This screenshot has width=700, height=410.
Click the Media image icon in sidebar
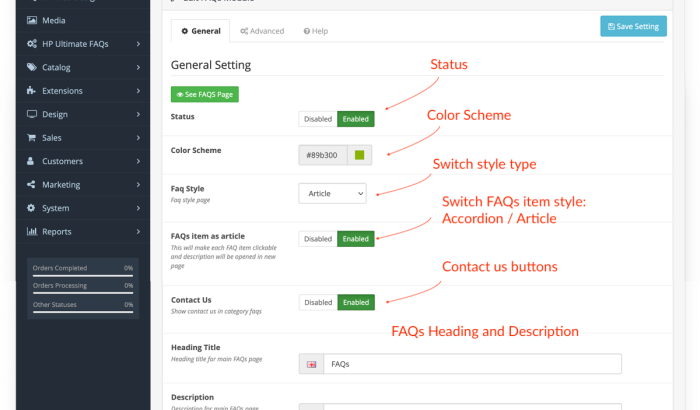[x=32, y=20]
